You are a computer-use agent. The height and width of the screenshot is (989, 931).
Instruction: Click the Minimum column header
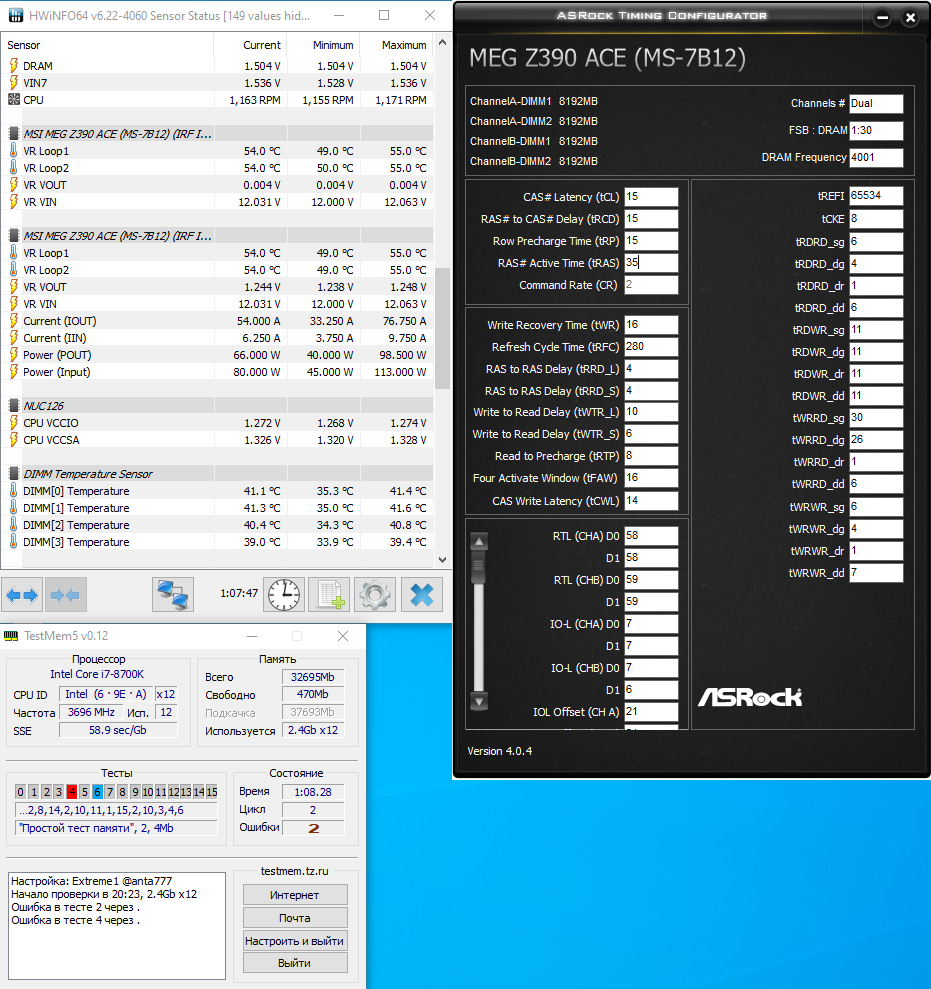click(x=324, y=45)
